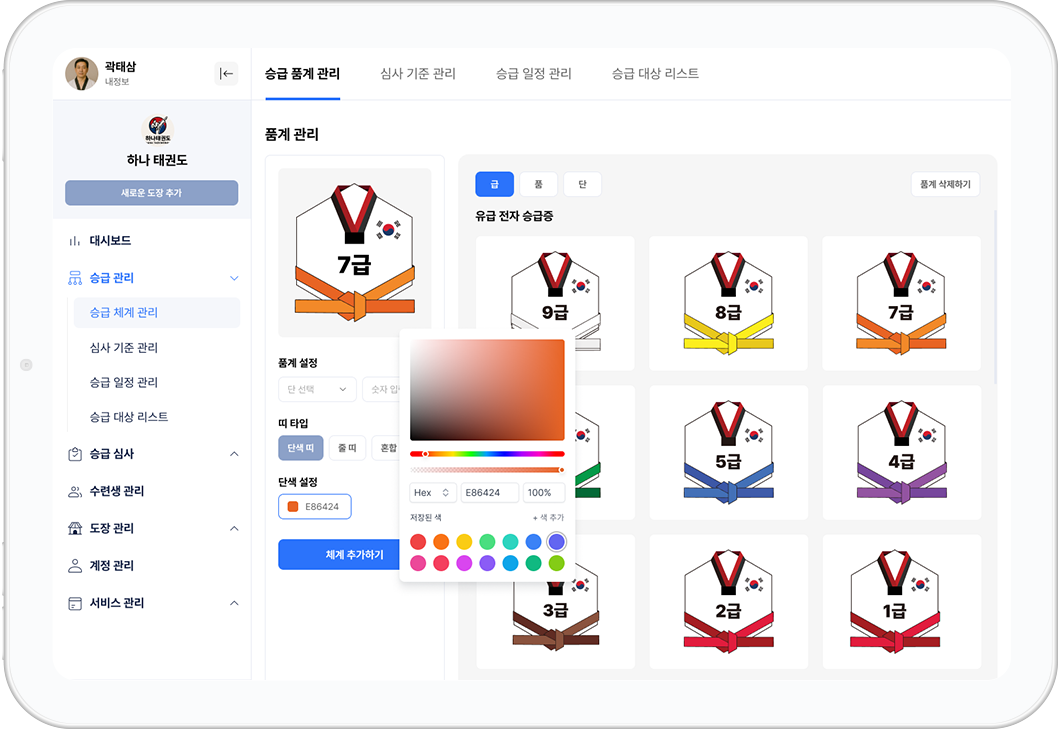Switch to 승급 일정 관리 tab
The image size is (1058, 730).
point(534,74)
